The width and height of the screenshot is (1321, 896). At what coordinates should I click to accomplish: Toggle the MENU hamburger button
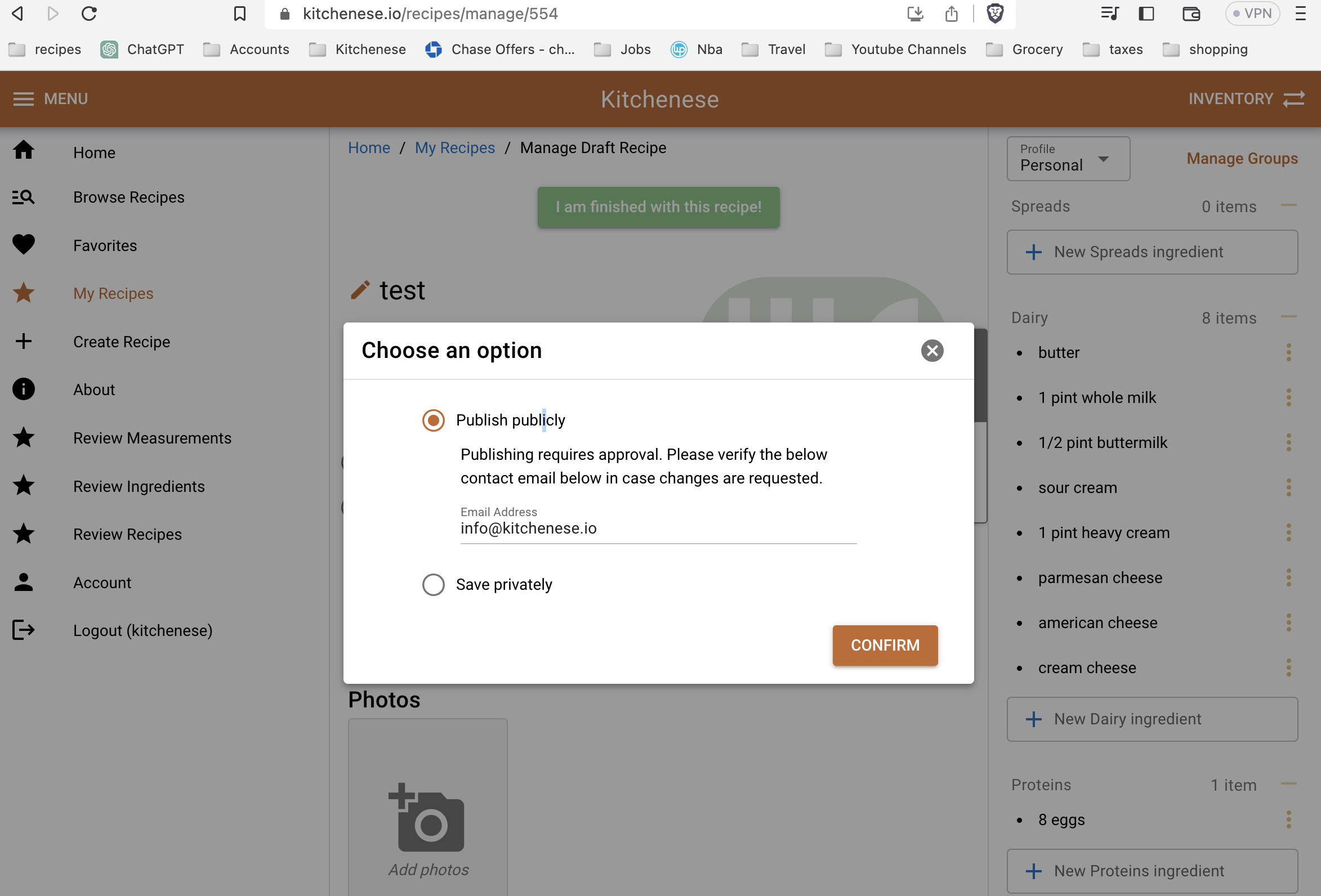click(51, 99)
